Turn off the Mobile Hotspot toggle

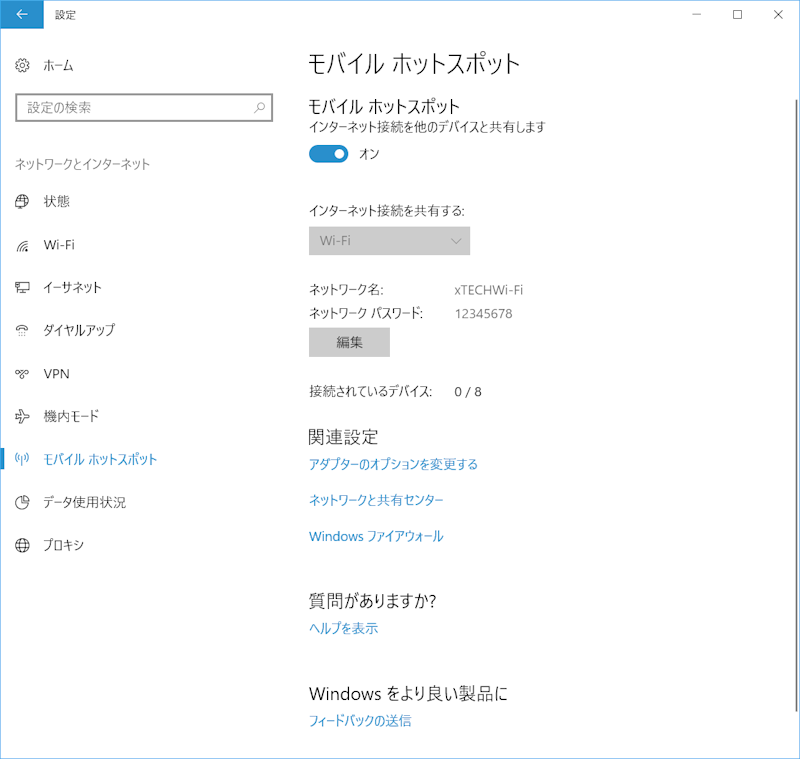pyautogui.click(x=328, y=154)
